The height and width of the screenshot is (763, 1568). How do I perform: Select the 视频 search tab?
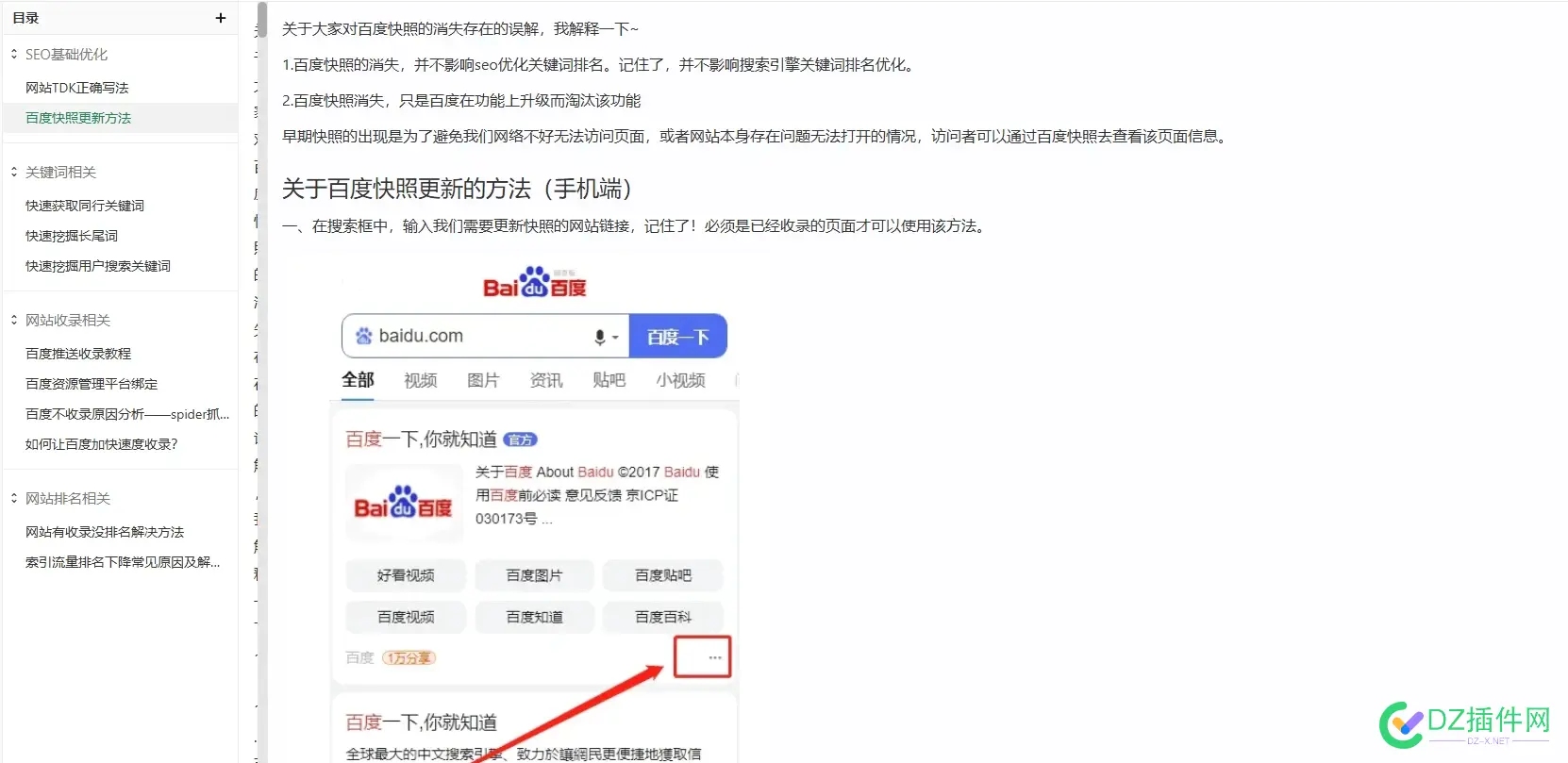pos(421,380)
